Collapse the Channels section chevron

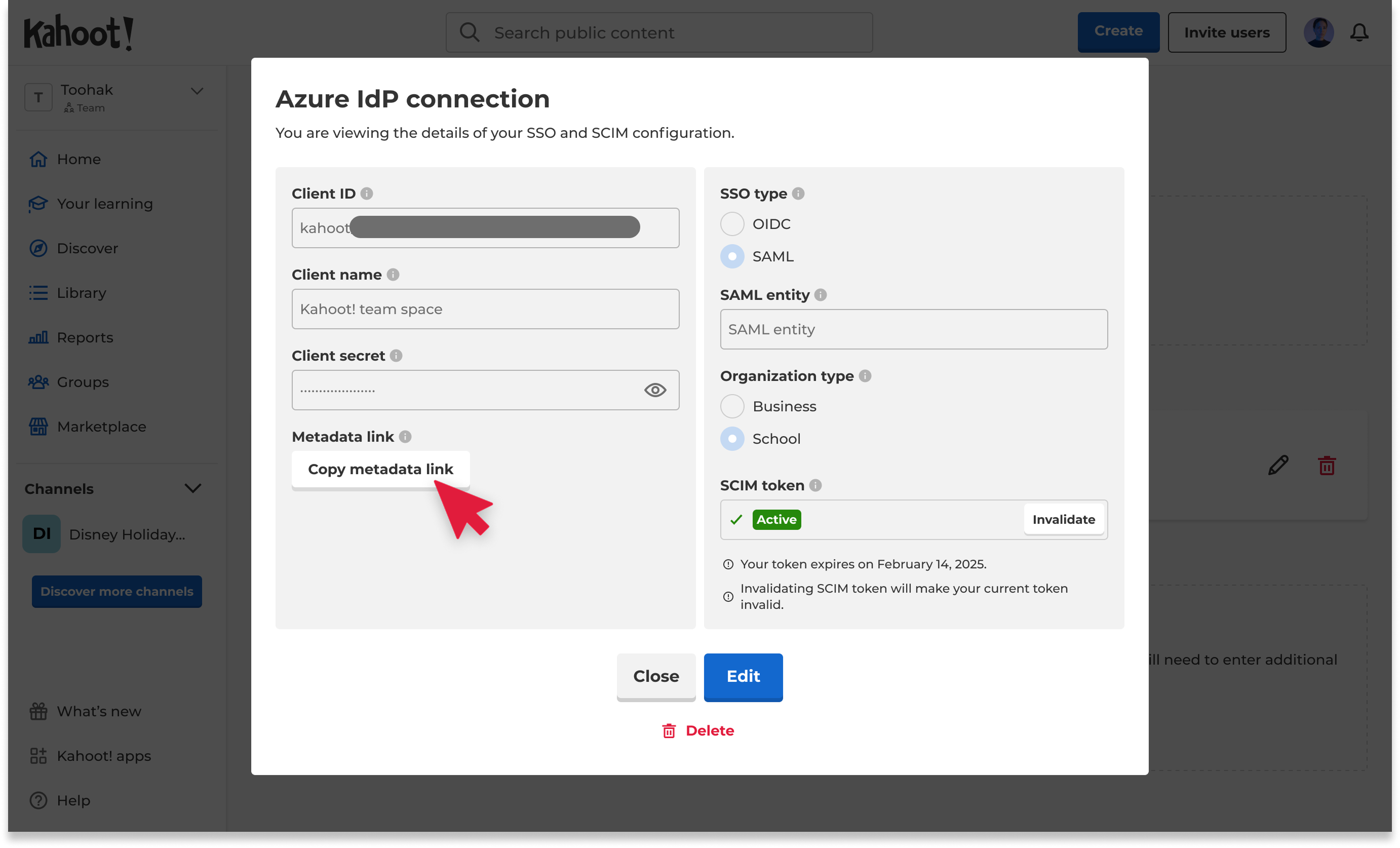pos(193,489)
